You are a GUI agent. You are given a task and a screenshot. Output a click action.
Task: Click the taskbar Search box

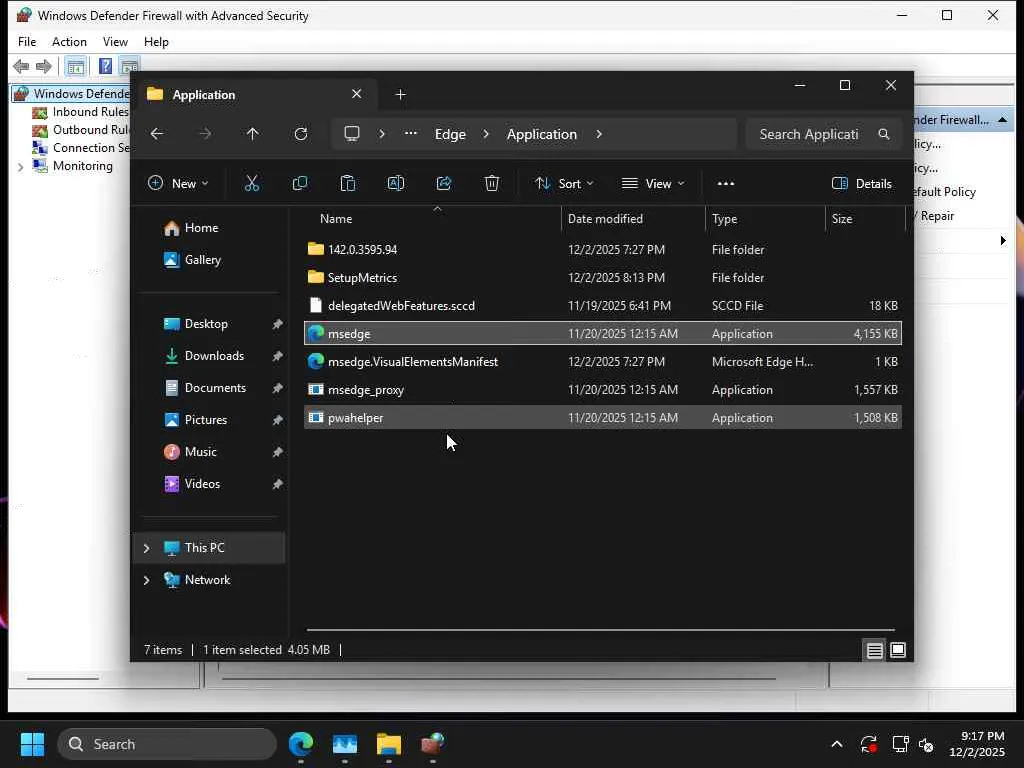coord(167,744)
